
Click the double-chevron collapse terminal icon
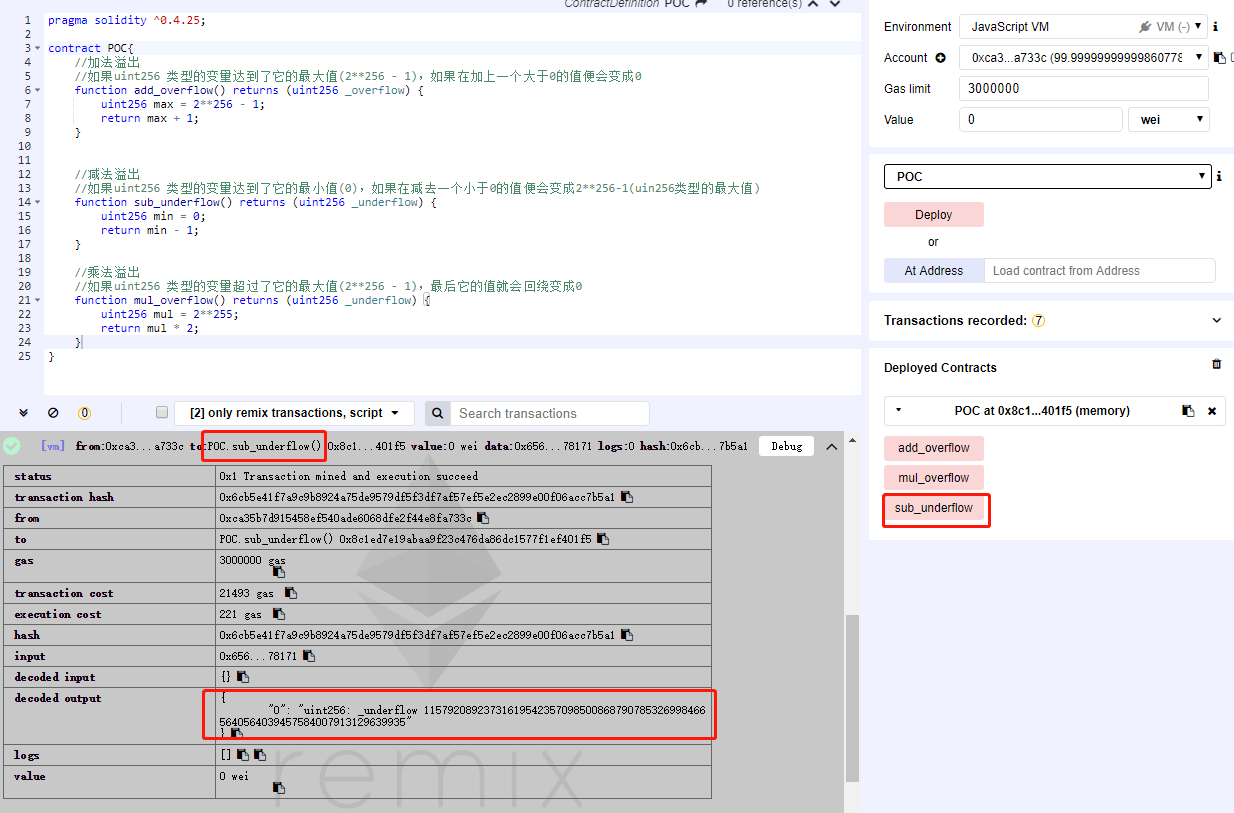(x=24, y=413)
